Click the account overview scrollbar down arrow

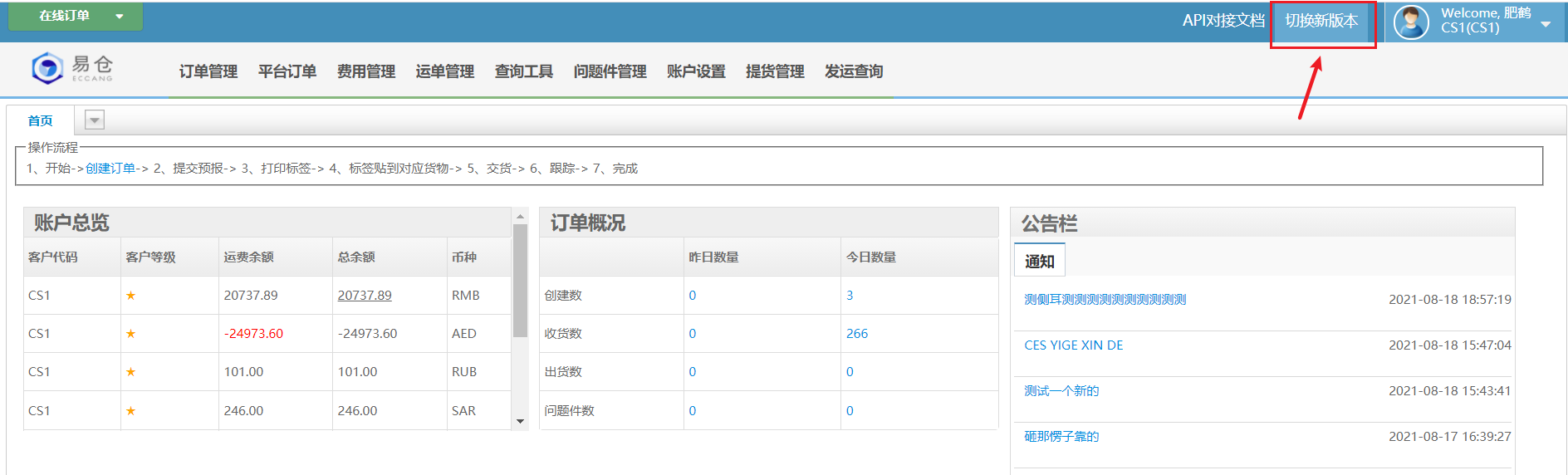[x=521, y=421]
